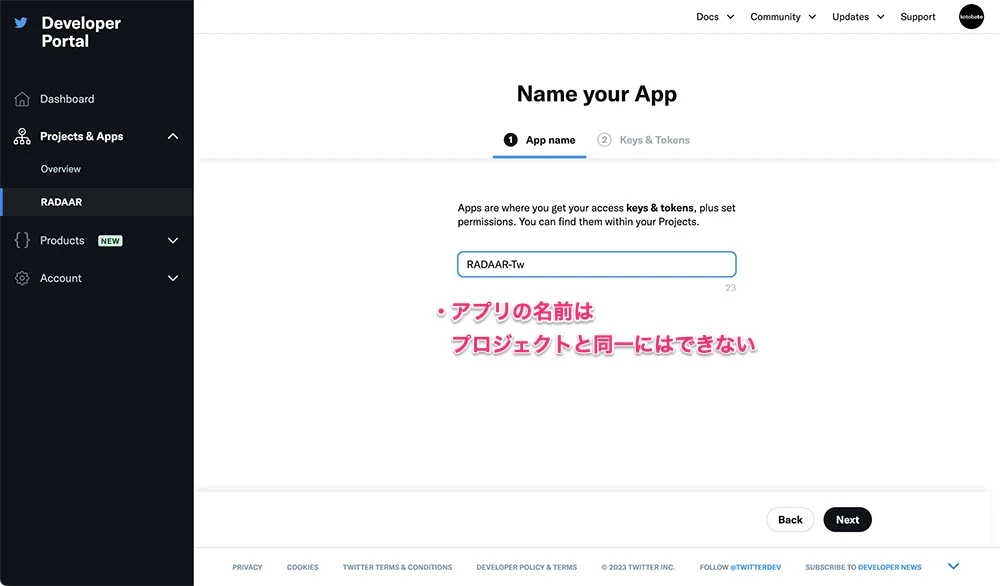Click the Account gear icon
This screenshot has height=586, width=1000.
point(22,278)
